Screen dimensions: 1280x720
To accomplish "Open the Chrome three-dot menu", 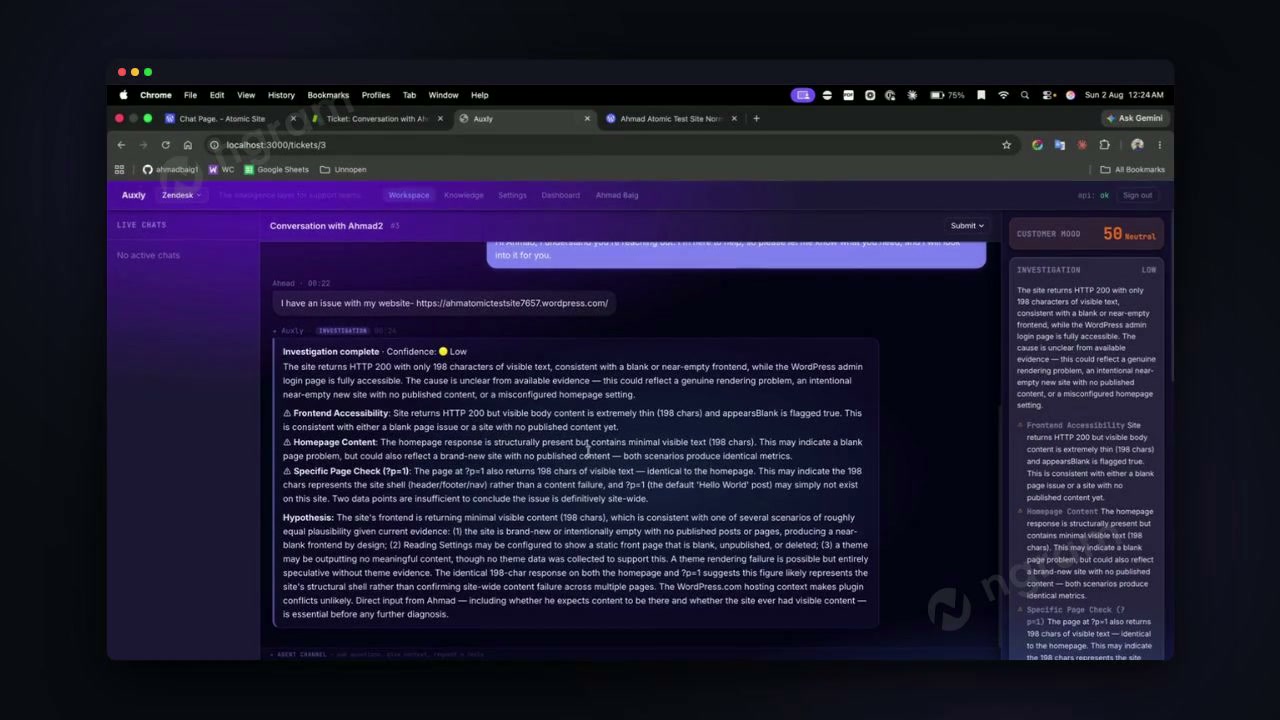I will (1159, 145).
